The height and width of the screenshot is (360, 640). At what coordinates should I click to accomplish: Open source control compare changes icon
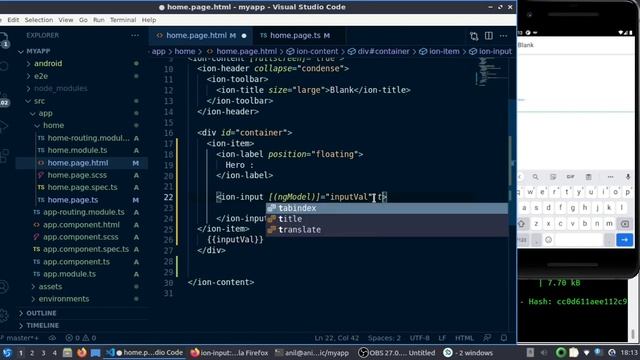point(473,36)
